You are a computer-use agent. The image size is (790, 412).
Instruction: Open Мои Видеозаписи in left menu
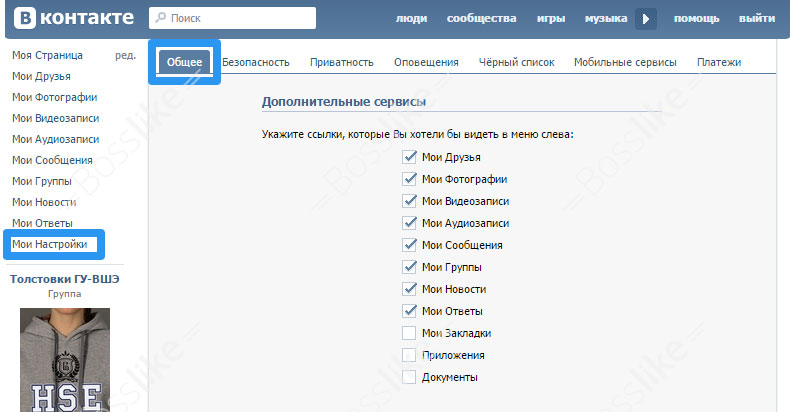55,118
